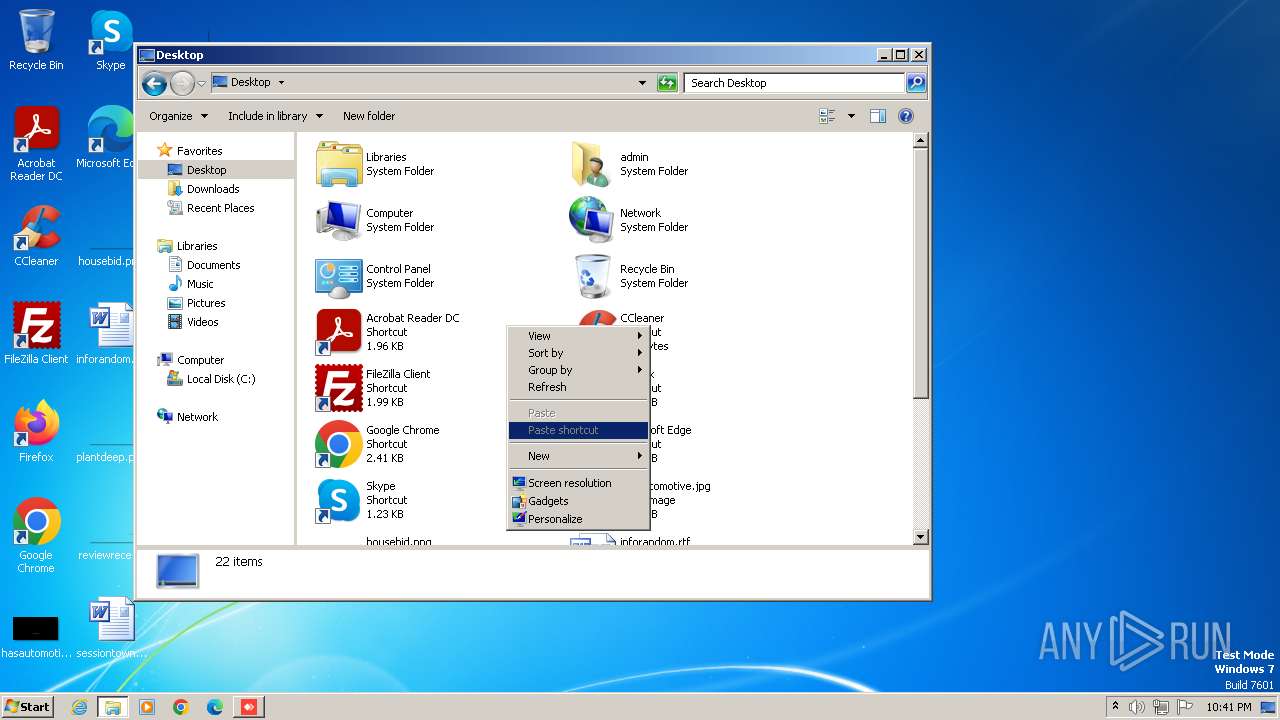Click the Search Desktop input field

coord(795,83)
